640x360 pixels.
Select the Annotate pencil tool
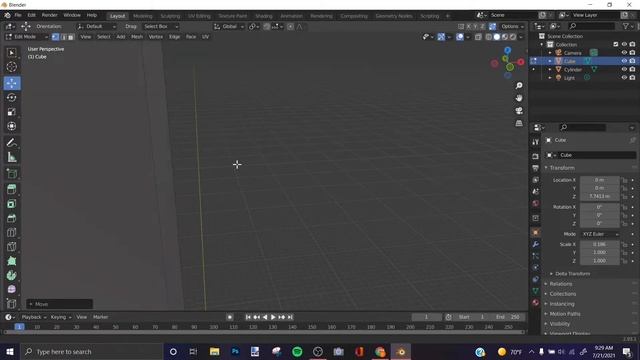(x=11, y=142)
